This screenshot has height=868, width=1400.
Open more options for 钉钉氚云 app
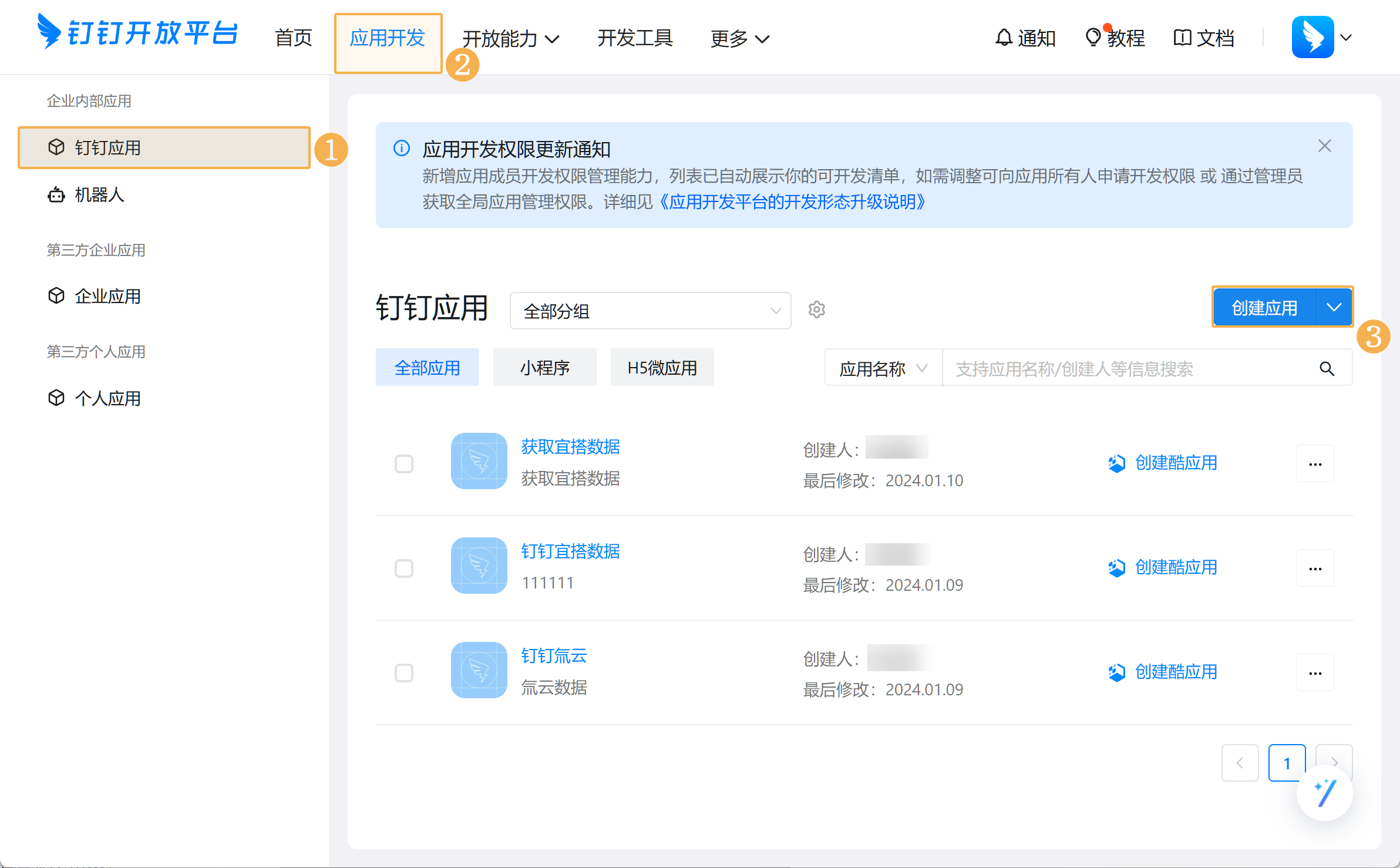click(x=1315, y=673)
